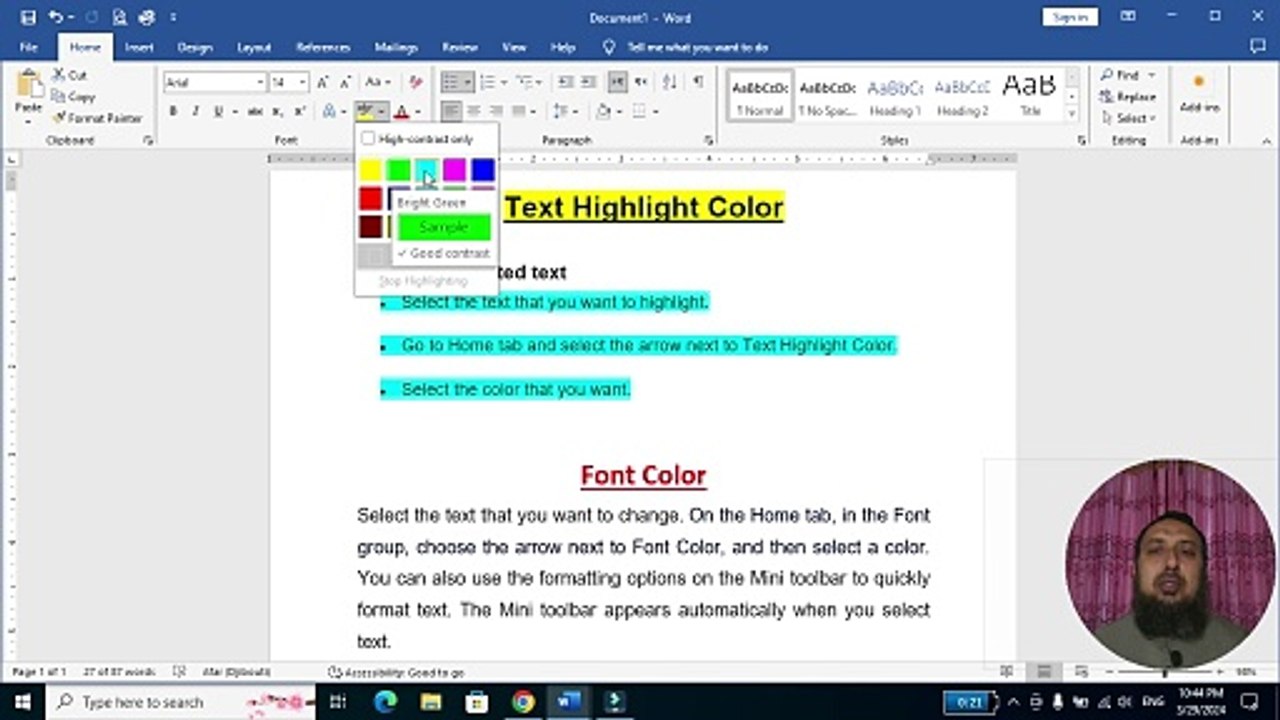This screenshot has width=1280, height=720.
Task: Sort the selected text
Action: (x=669, y=82)
